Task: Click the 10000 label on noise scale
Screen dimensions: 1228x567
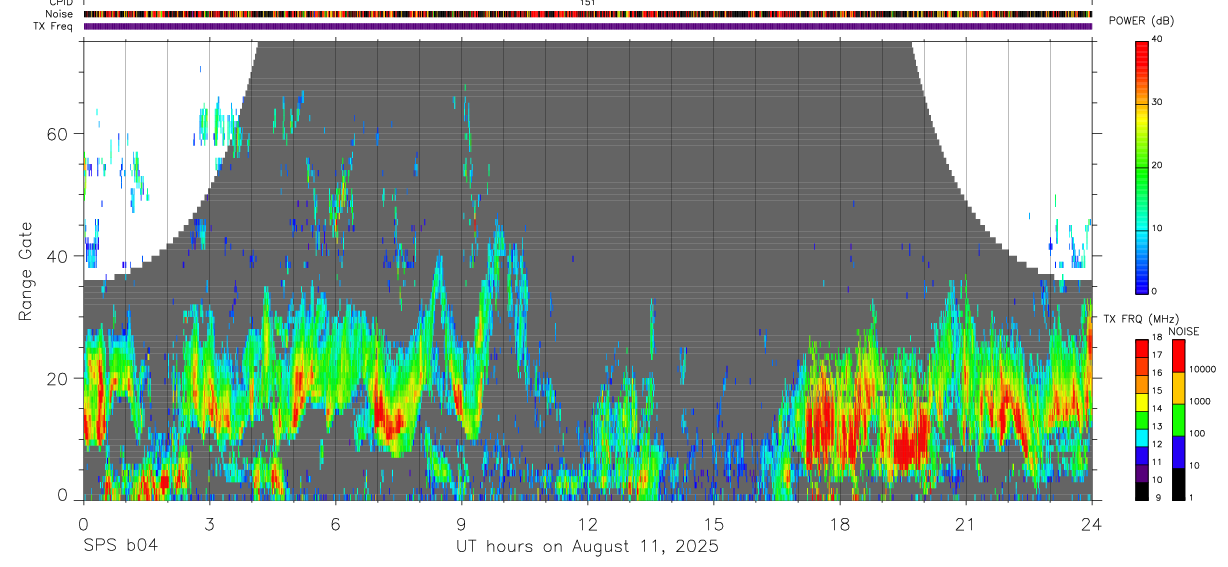Action: (1203, 369)
